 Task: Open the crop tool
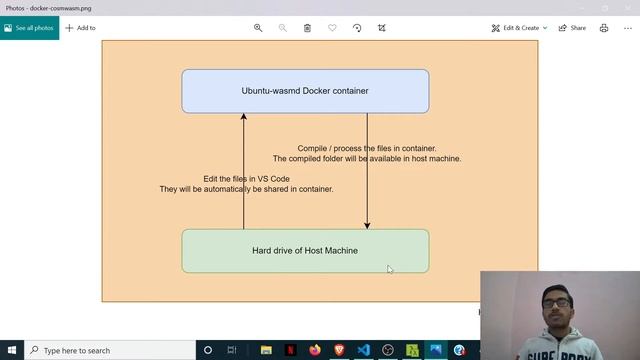pyautogui.click(x=382, y=28)
